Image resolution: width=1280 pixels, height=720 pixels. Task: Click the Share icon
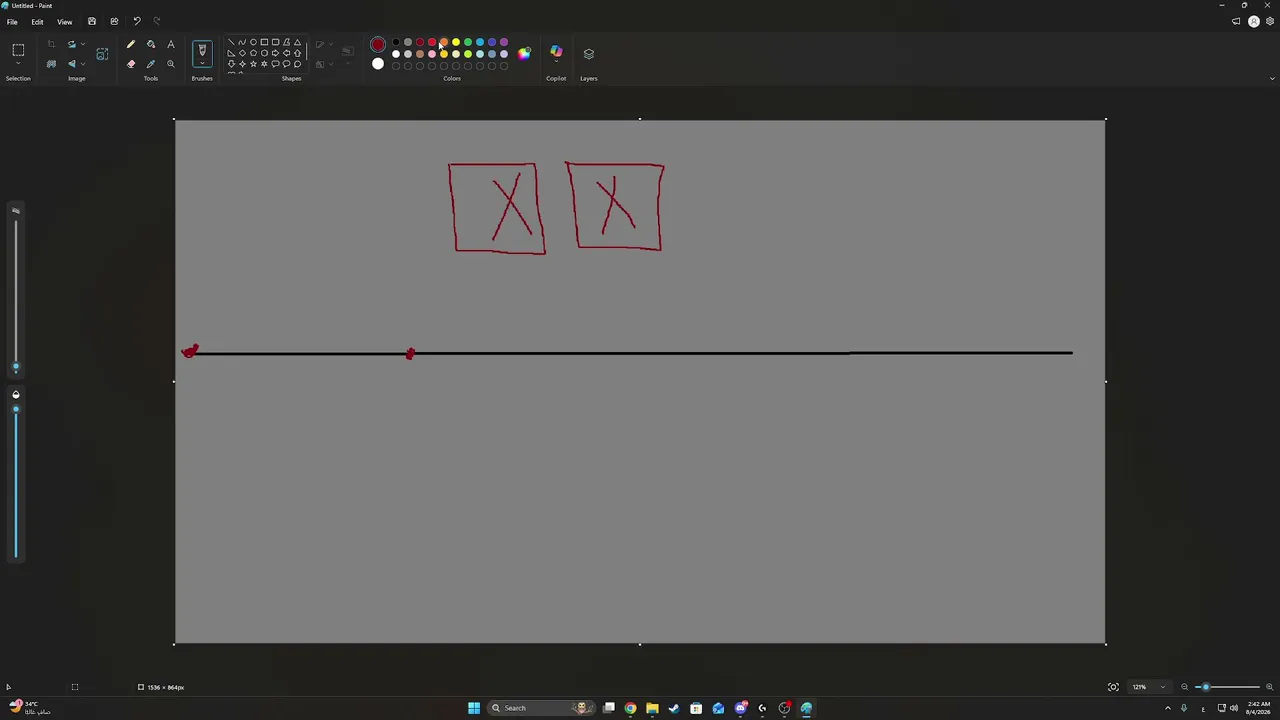(x=114, y=21)
